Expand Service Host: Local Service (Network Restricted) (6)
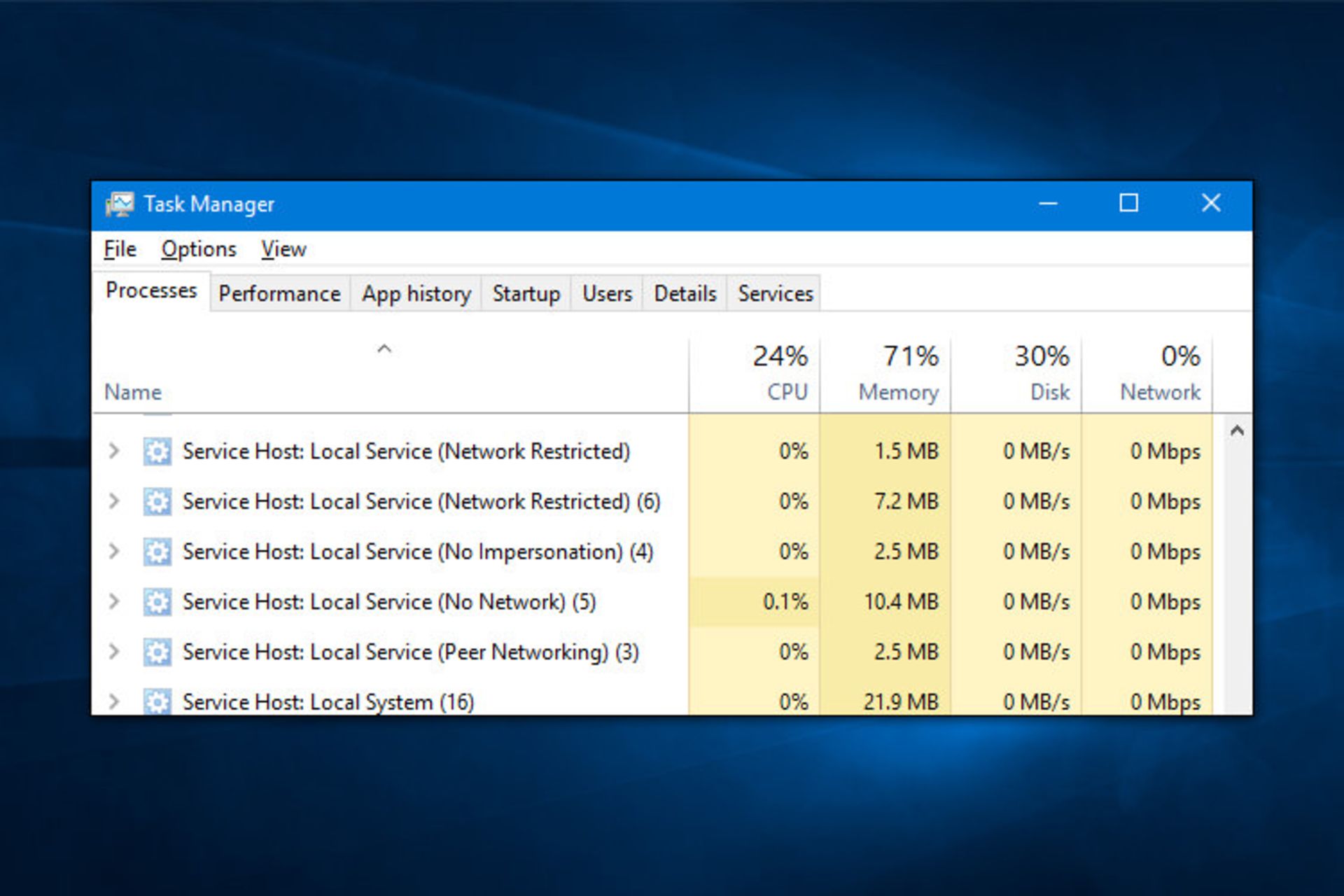Viewport: 1344px width, 896px height. 114,501
